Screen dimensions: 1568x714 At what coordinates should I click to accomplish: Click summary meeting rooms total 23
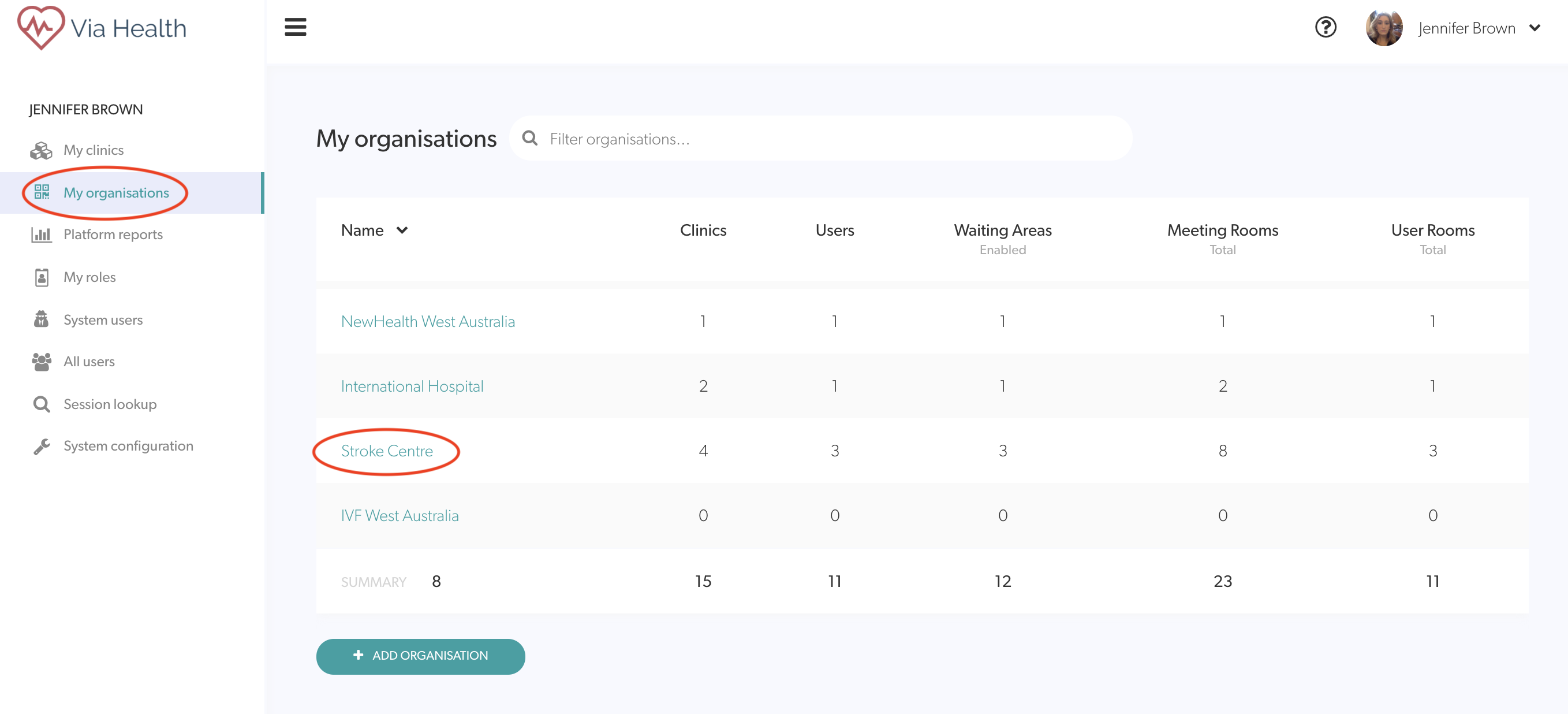click(x=1222, y=581)
